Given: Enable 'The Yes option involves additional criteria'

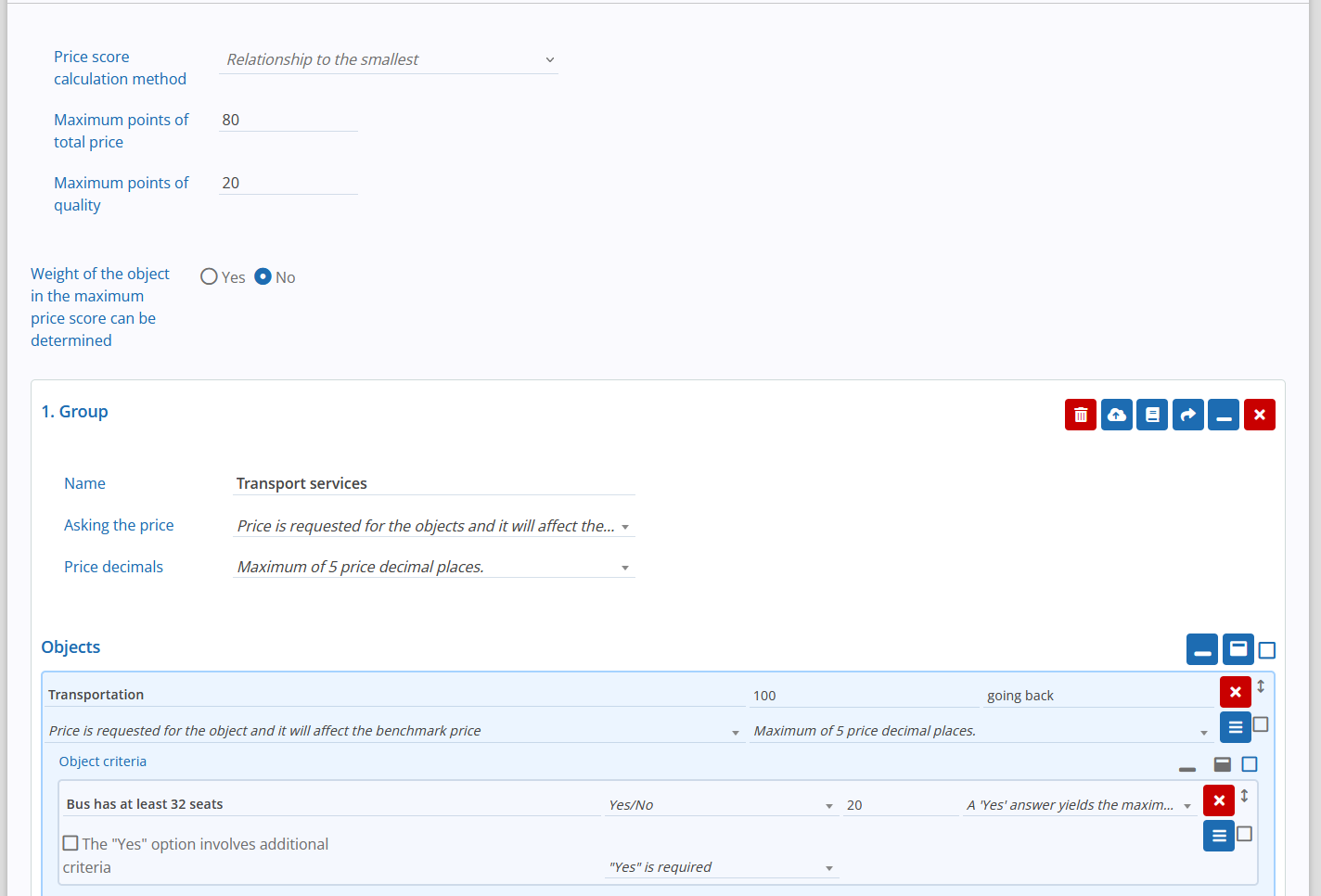Looking at the screenshot, I should click(x=71, y=843).
